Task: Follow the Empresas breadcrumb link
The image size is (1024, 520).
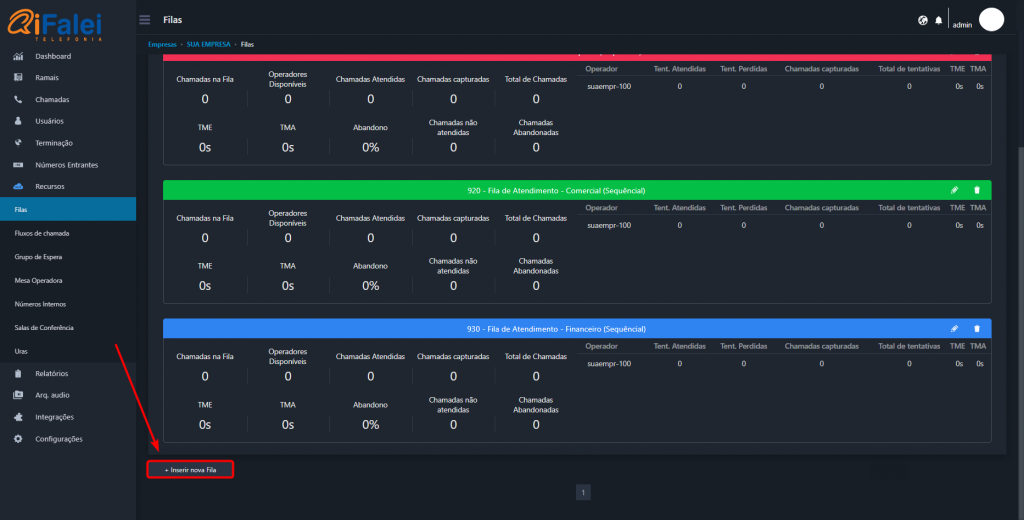Action: click(162, 45)
